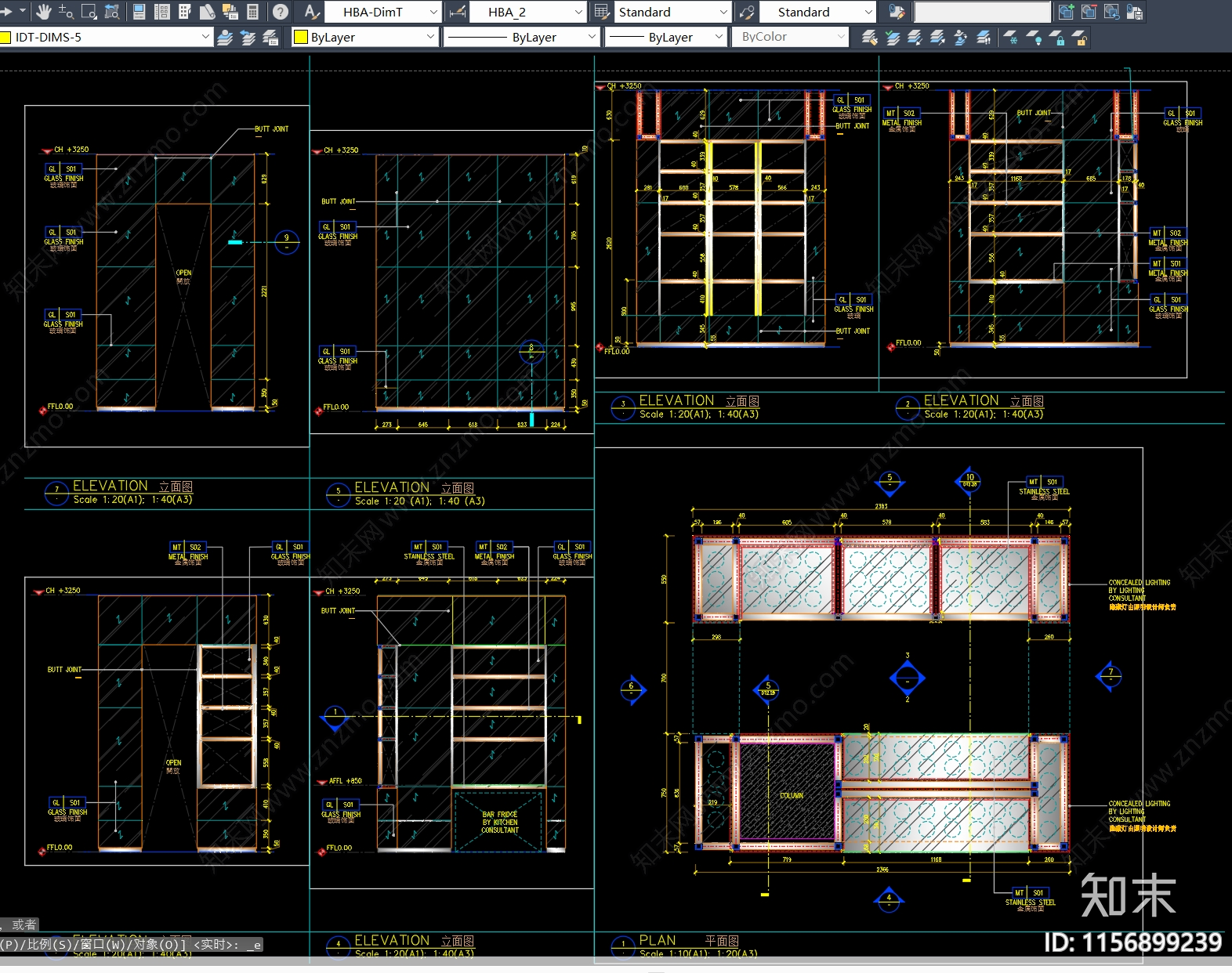Image resolution: width=1232 pixels, height=973 pixels.
Task: Expand the ByLayer linetype dropdown
Action: point(592,37)
